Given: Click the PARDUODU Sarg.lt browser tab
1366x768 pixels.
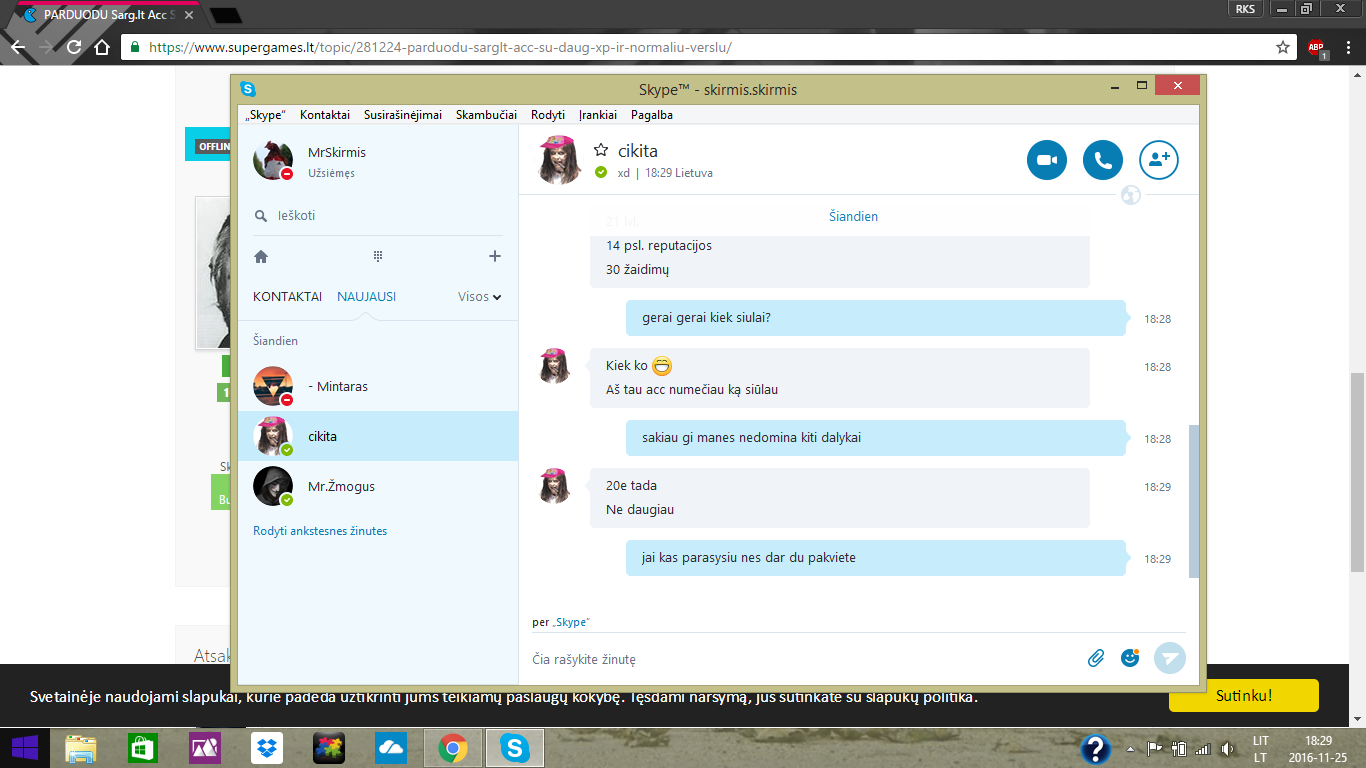Looking at the screenshot, I should 107,15.
